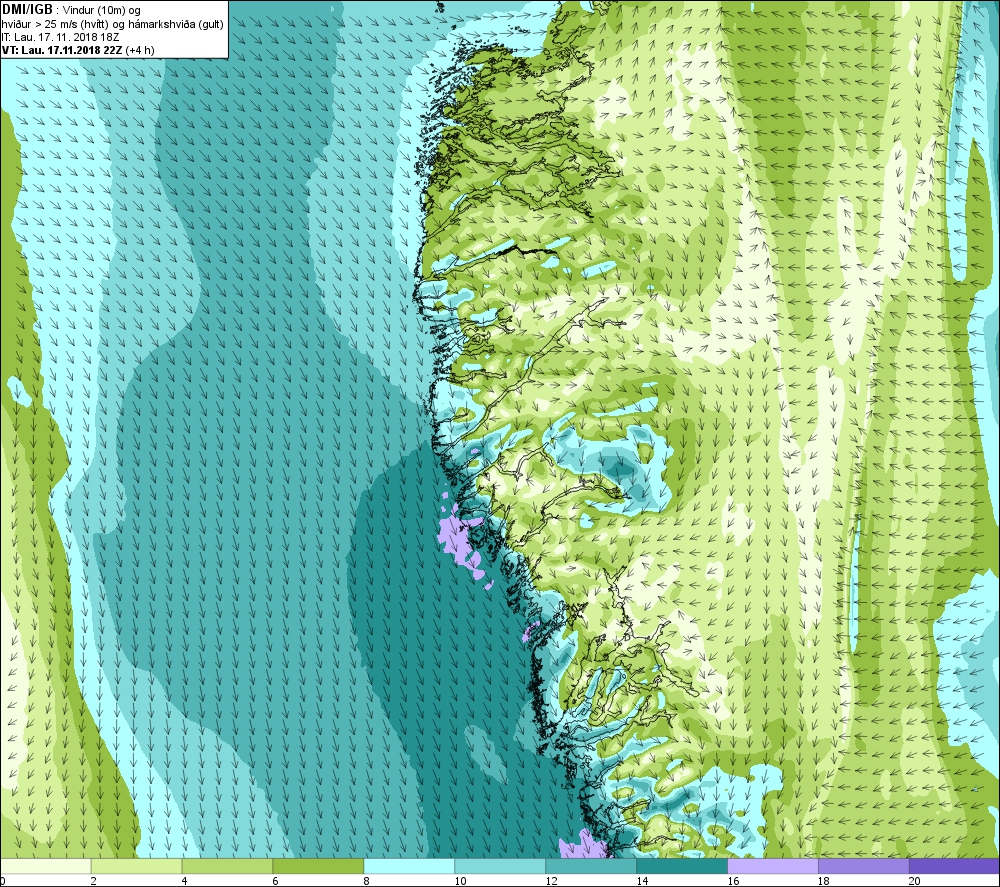Click the legend value '8'
The image size is (1000, 887).
[x=367, y=881]
